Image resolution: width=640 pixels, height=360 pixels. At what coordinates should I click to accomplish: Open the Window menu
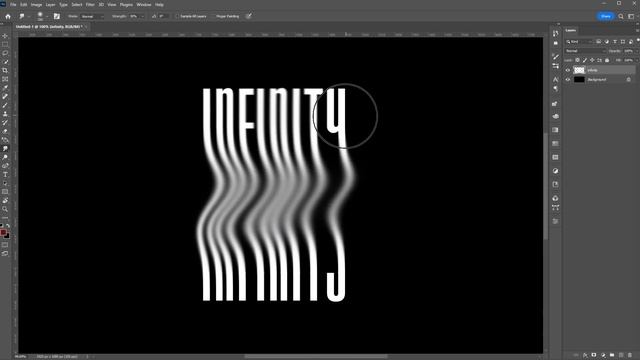pos(144,4)
